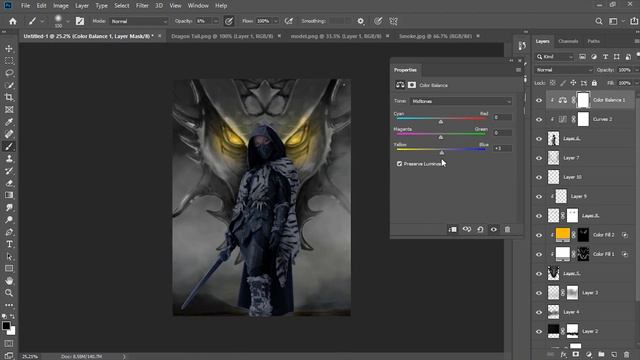Click the search icon in options bar
This screenshot has height=360, width=640.
pos(599,21)
